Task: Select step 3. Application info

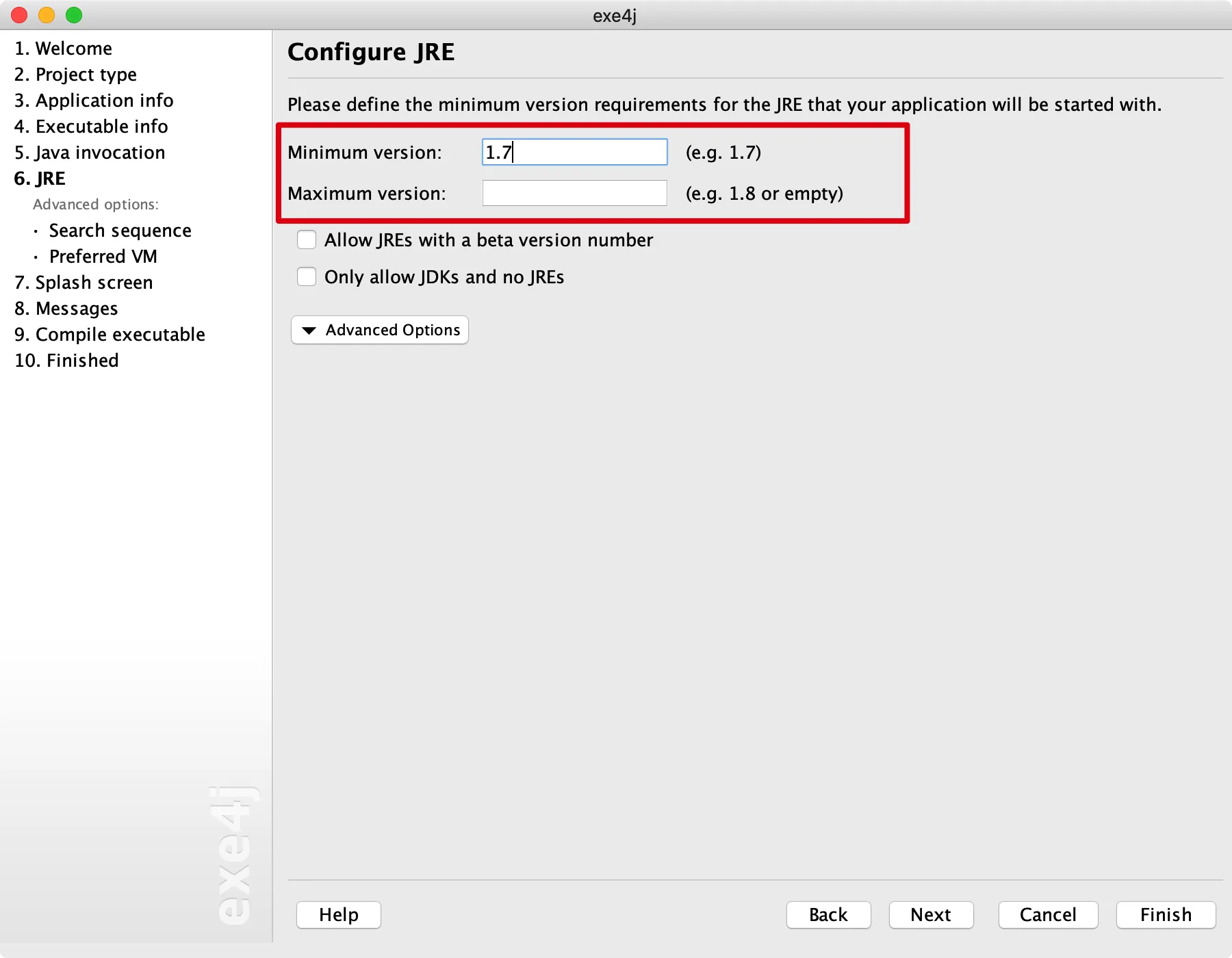Action: [94, 101]
